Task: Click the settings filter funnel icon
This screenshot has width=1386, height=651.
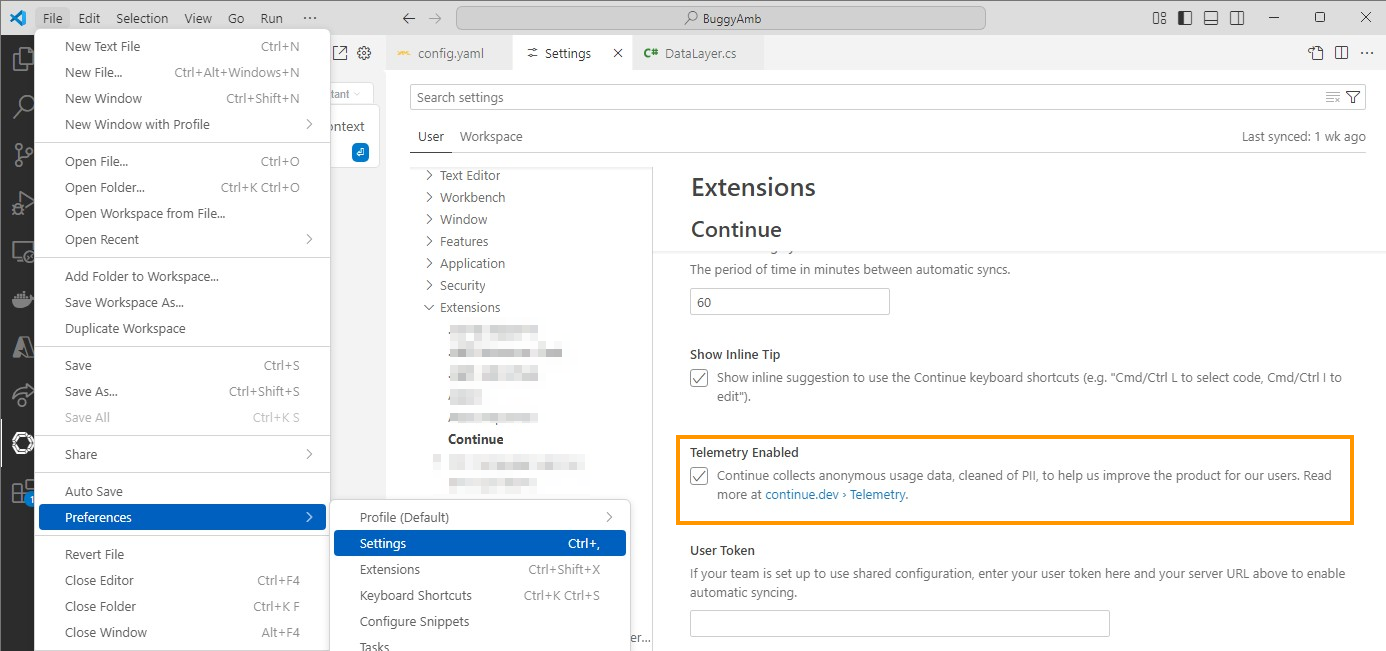Action: [1353, 97]
